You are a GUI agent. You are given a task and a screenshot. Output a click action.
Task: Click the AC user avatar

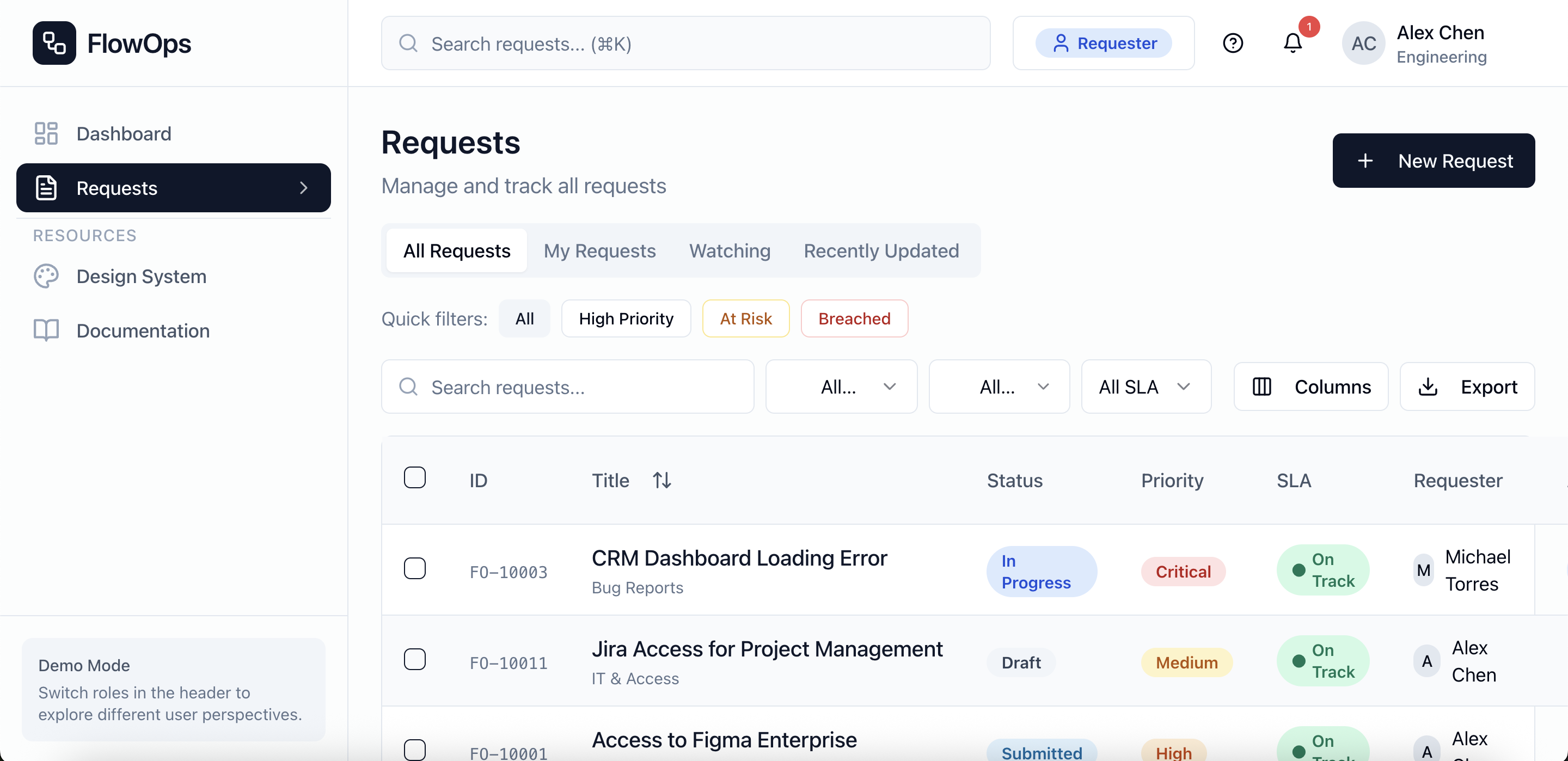[1363, 43]
